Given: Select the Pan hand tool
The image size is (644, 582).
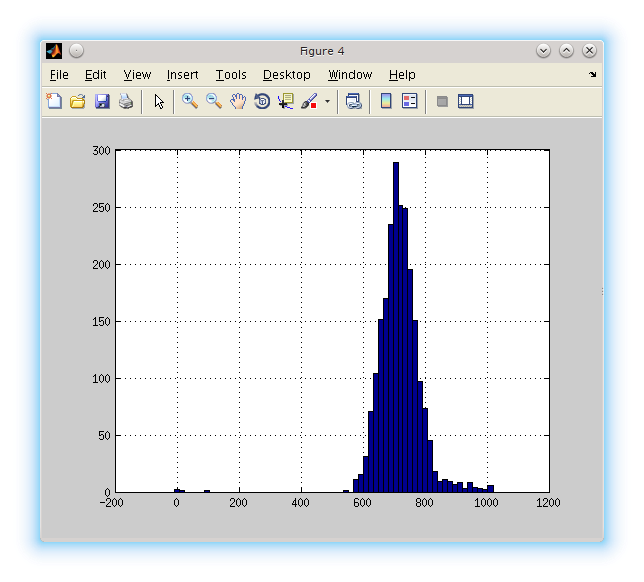Looking at the screenshot, I should pyautogui.click(x=238, y=101).
